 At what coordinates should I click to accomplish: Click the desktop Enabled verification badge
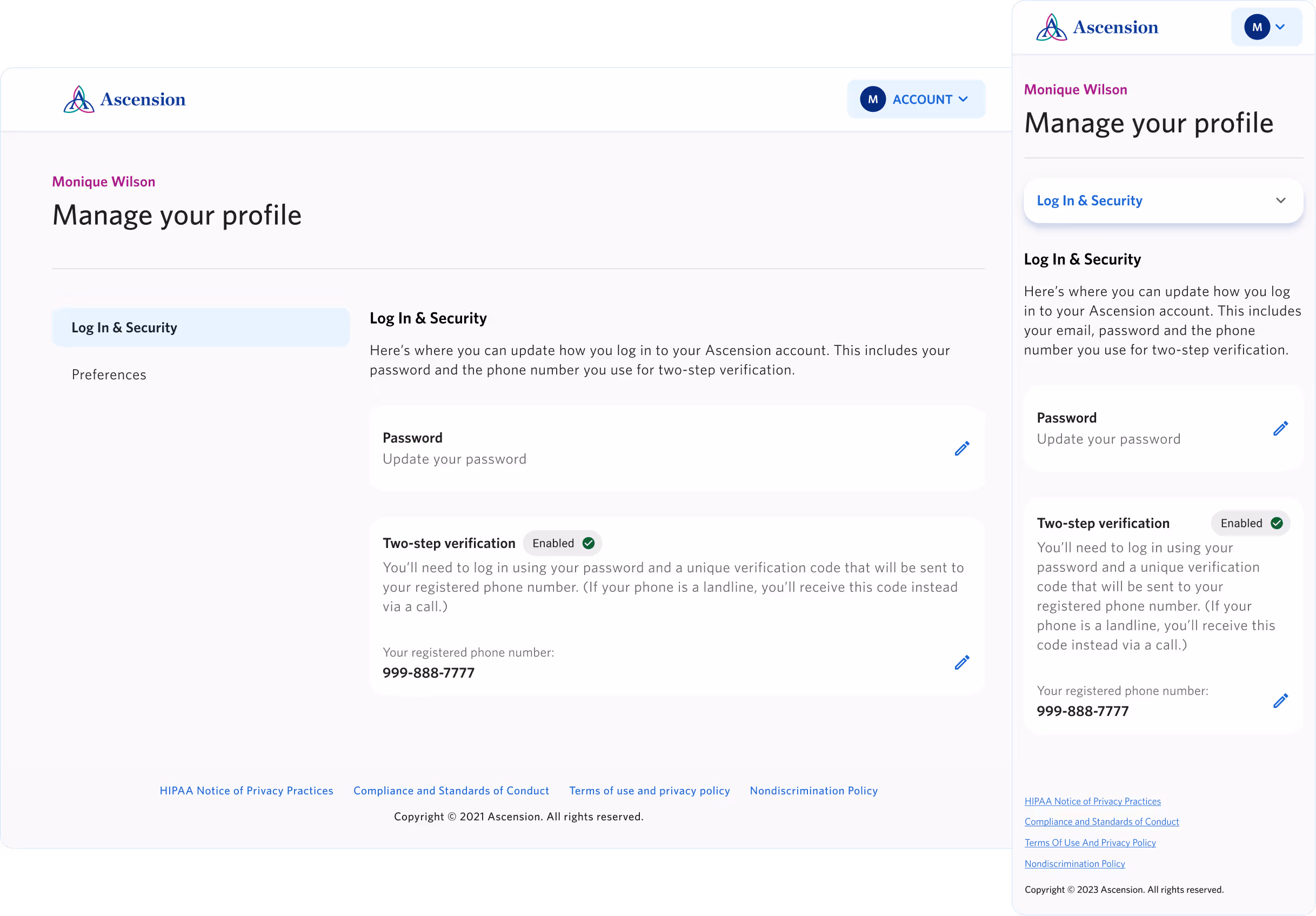click(562, 543)
